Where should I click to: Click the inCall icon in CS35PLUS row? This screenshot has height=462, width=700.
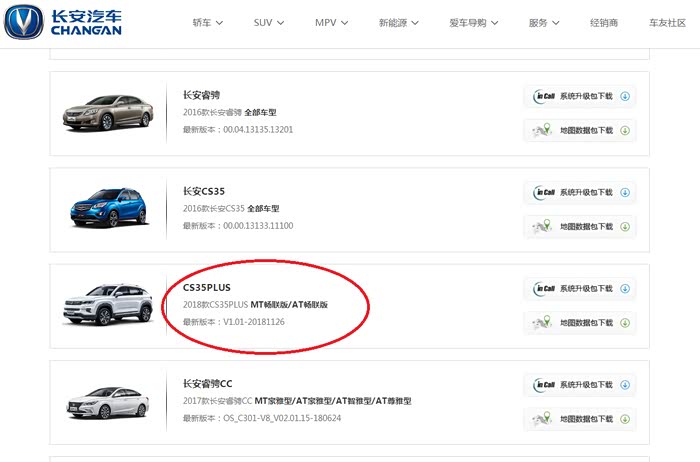pos(544,288)
